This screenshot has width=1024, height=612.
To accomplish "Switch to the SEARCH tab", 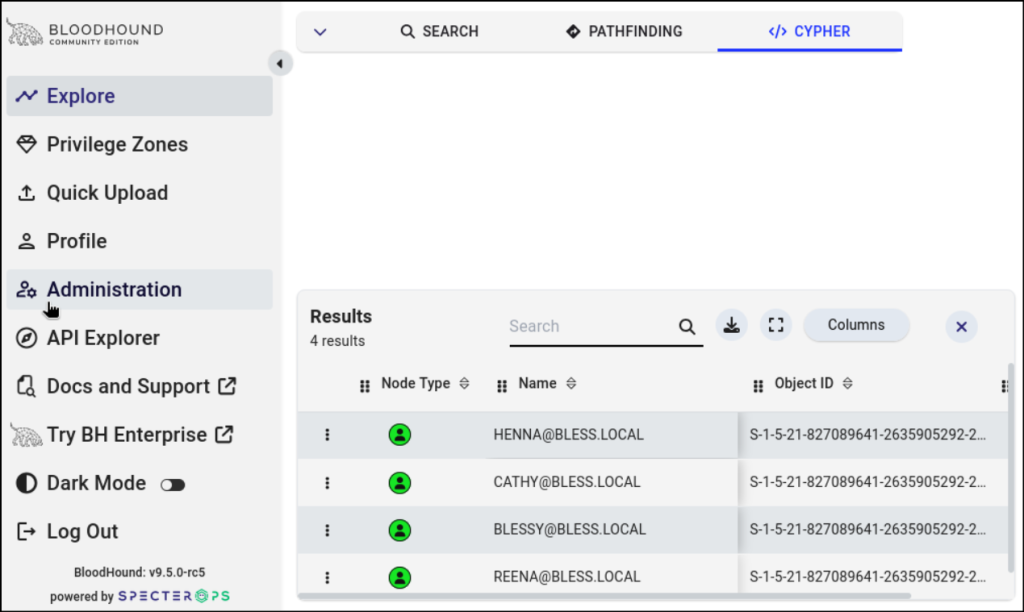I will pyautogui.click(x=440, y=31).
